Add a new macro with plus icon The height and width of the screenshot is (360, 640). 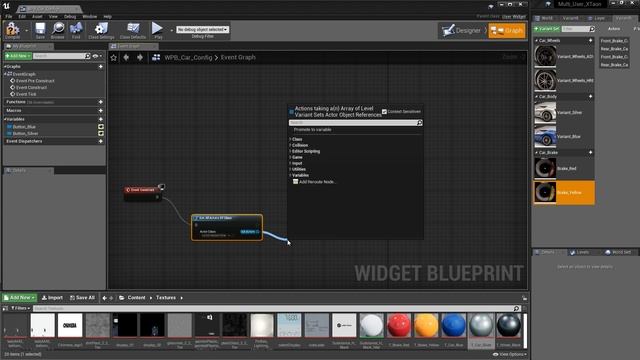click(101, 111)
